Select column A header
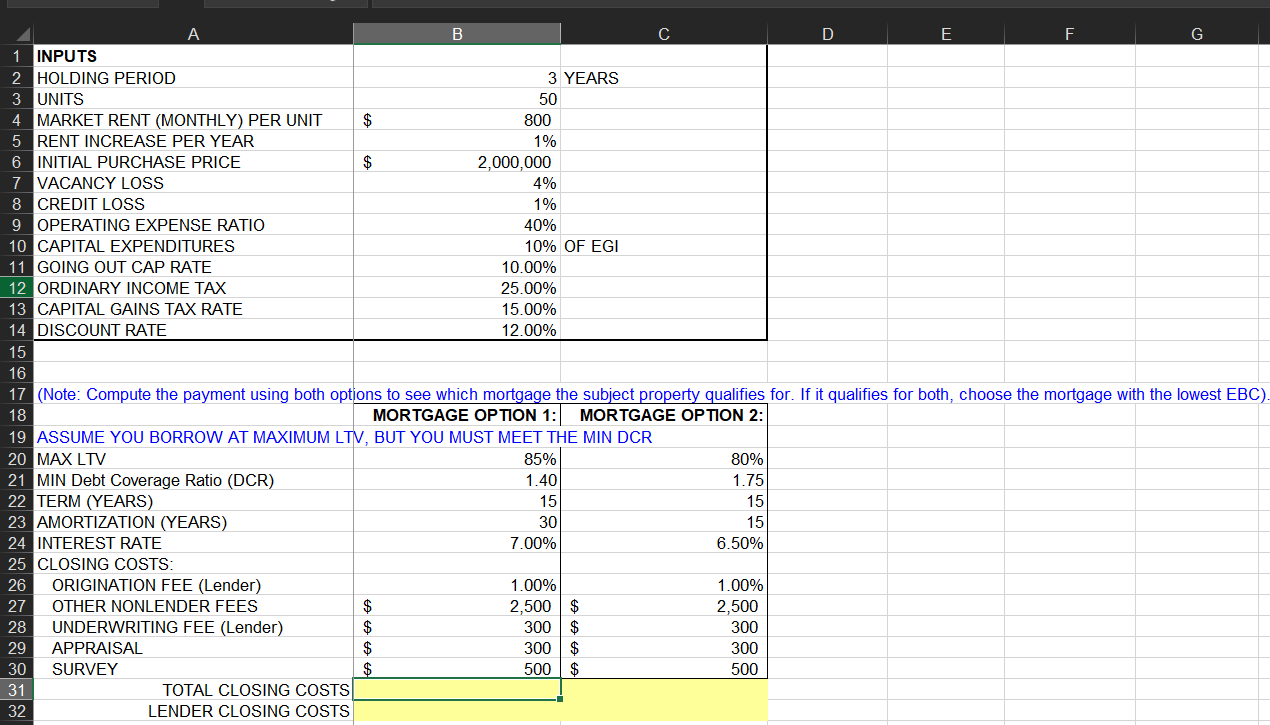The height and width of the screenshot is (725, 1270). (193, 34)
